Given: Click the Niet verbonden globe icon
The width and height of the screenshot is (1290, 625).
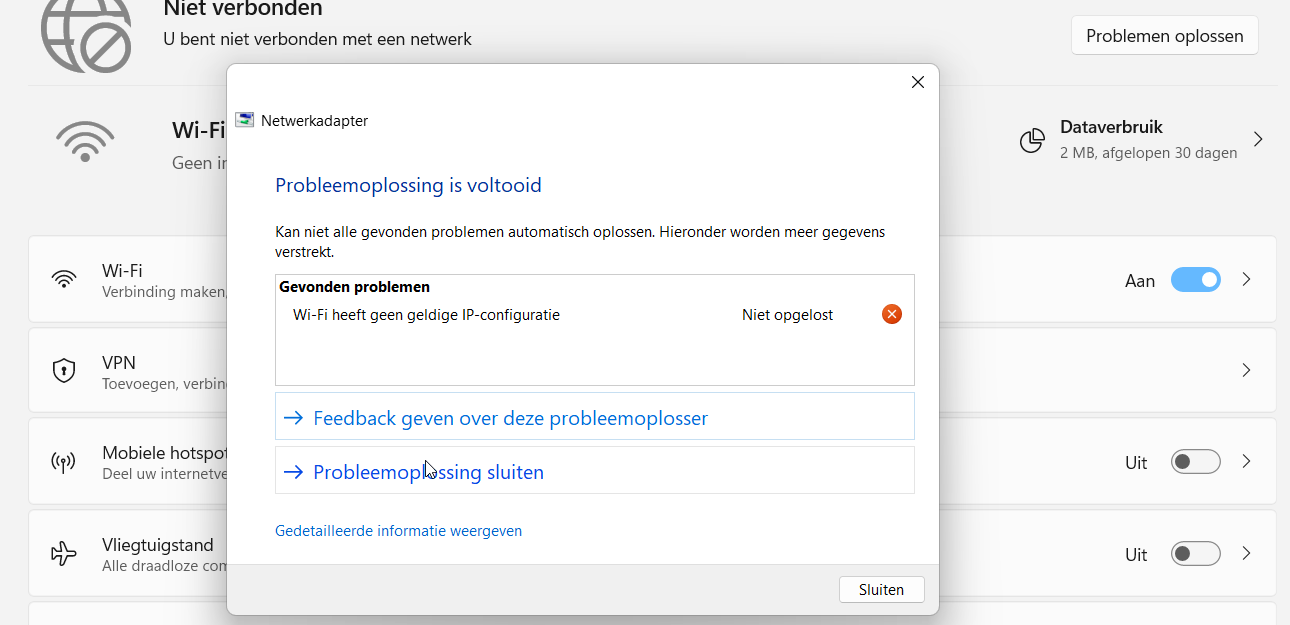Looking at the screenshot, I should point(84,34).
